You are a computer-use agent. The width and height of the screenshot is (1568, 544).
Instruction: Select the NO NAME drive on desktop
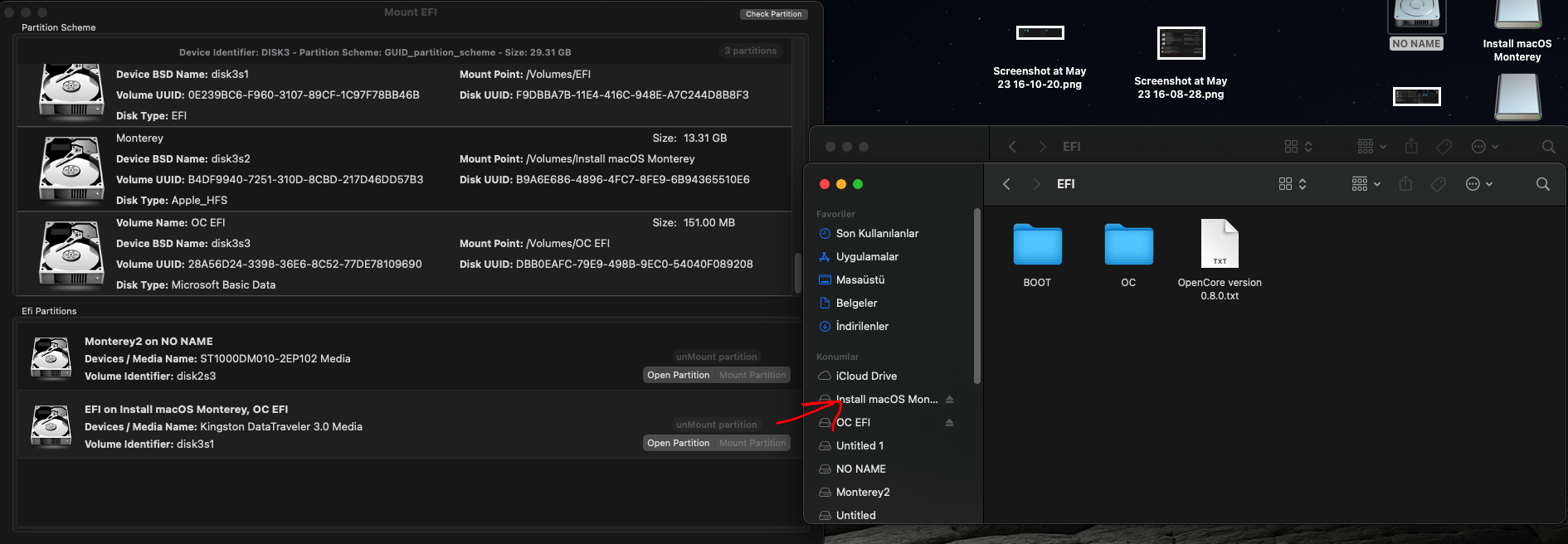pos(1417,26)
